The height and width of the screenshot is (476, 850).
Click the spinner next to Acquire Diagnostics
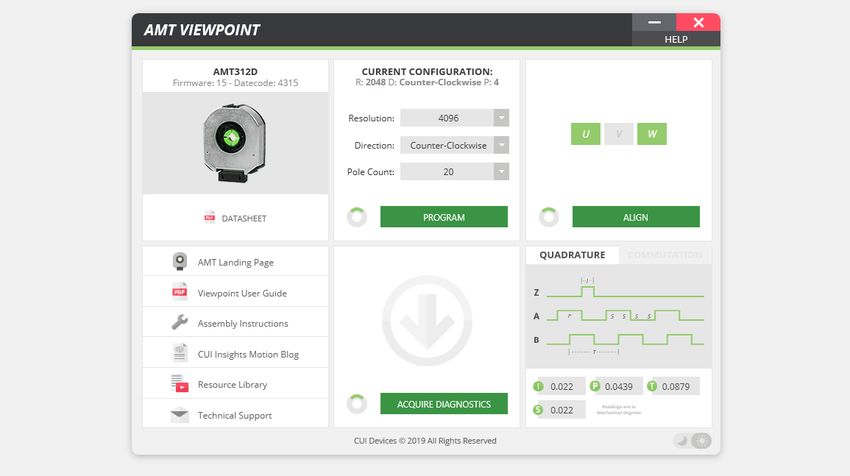tap(357, 403)
